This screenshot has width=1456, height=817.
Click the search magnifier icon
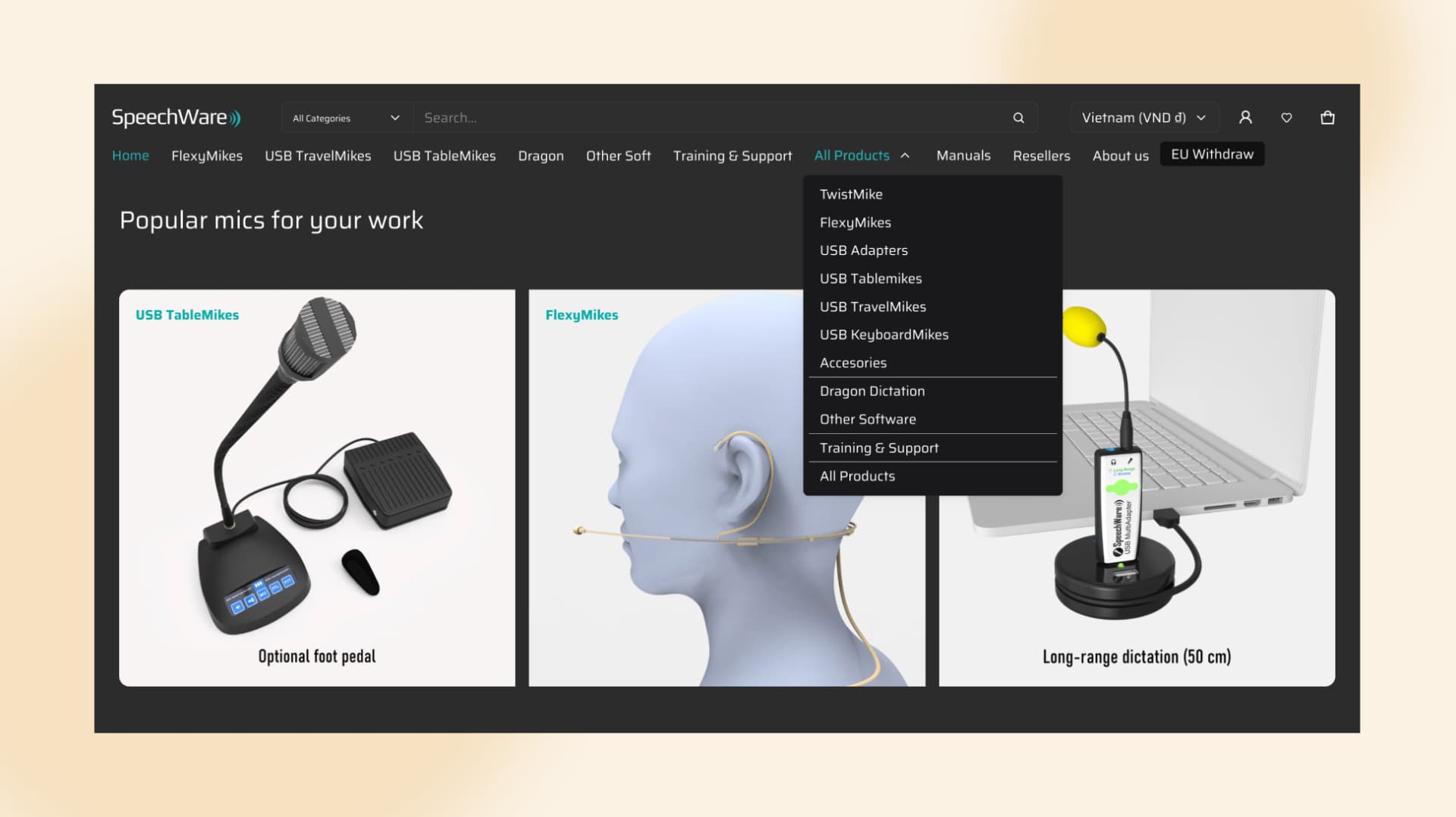pyautogui.click(x=1018, y=118)
